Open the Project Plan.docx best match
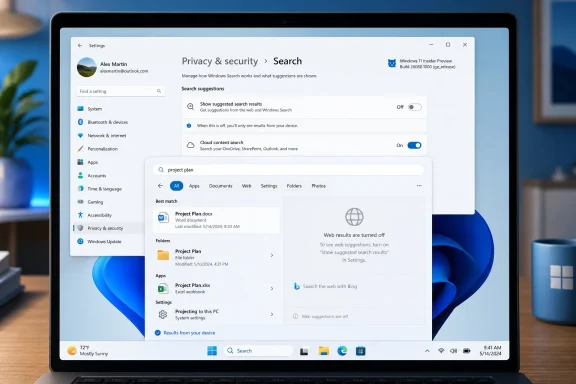 pyautogui.click(x=217, y=220)
